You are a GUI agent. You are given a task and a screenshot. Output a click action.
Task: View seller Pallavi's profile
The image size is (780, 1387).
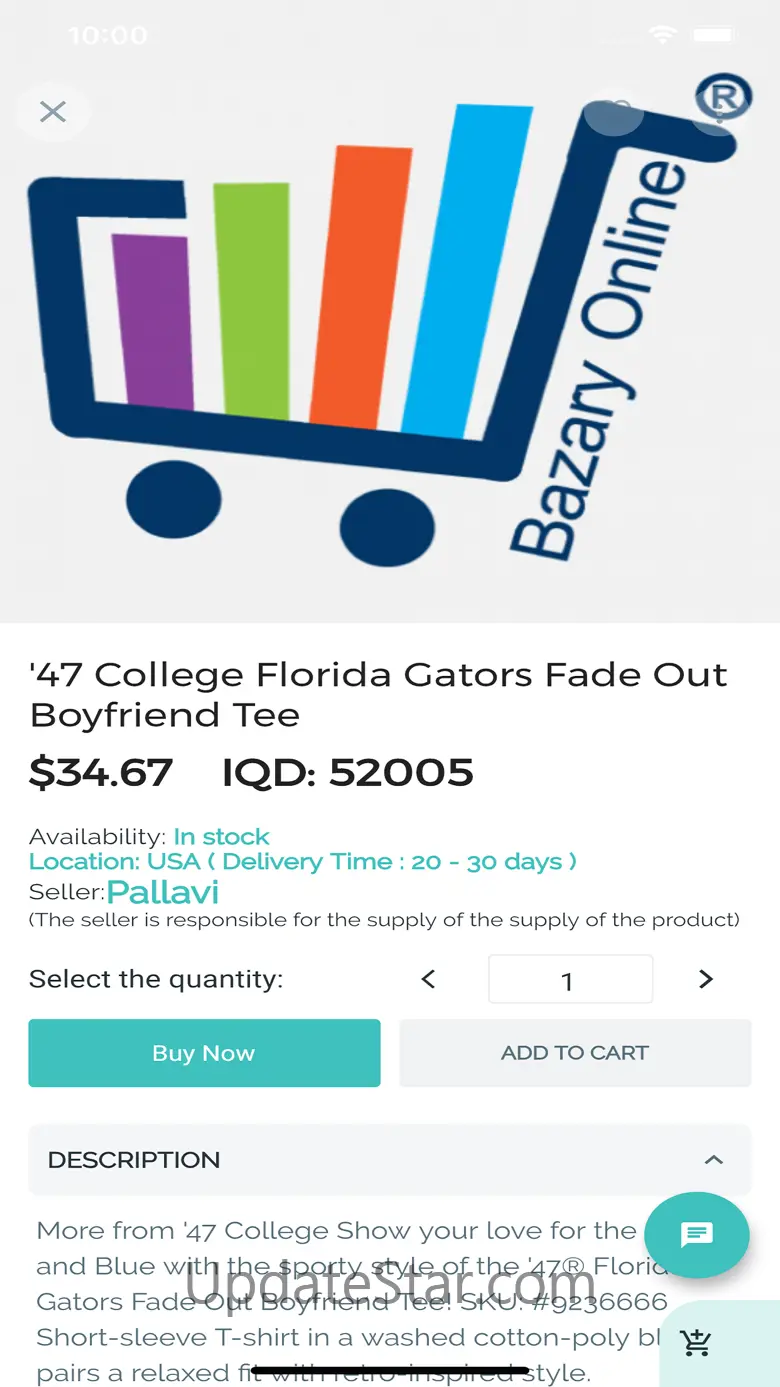pyautogui.click(x=163, y=892)
